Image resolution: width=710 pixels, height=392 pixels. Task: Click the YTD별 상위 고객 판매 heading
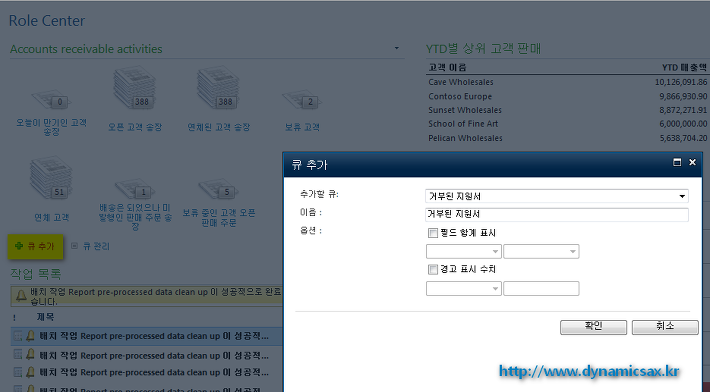[483, 48]
